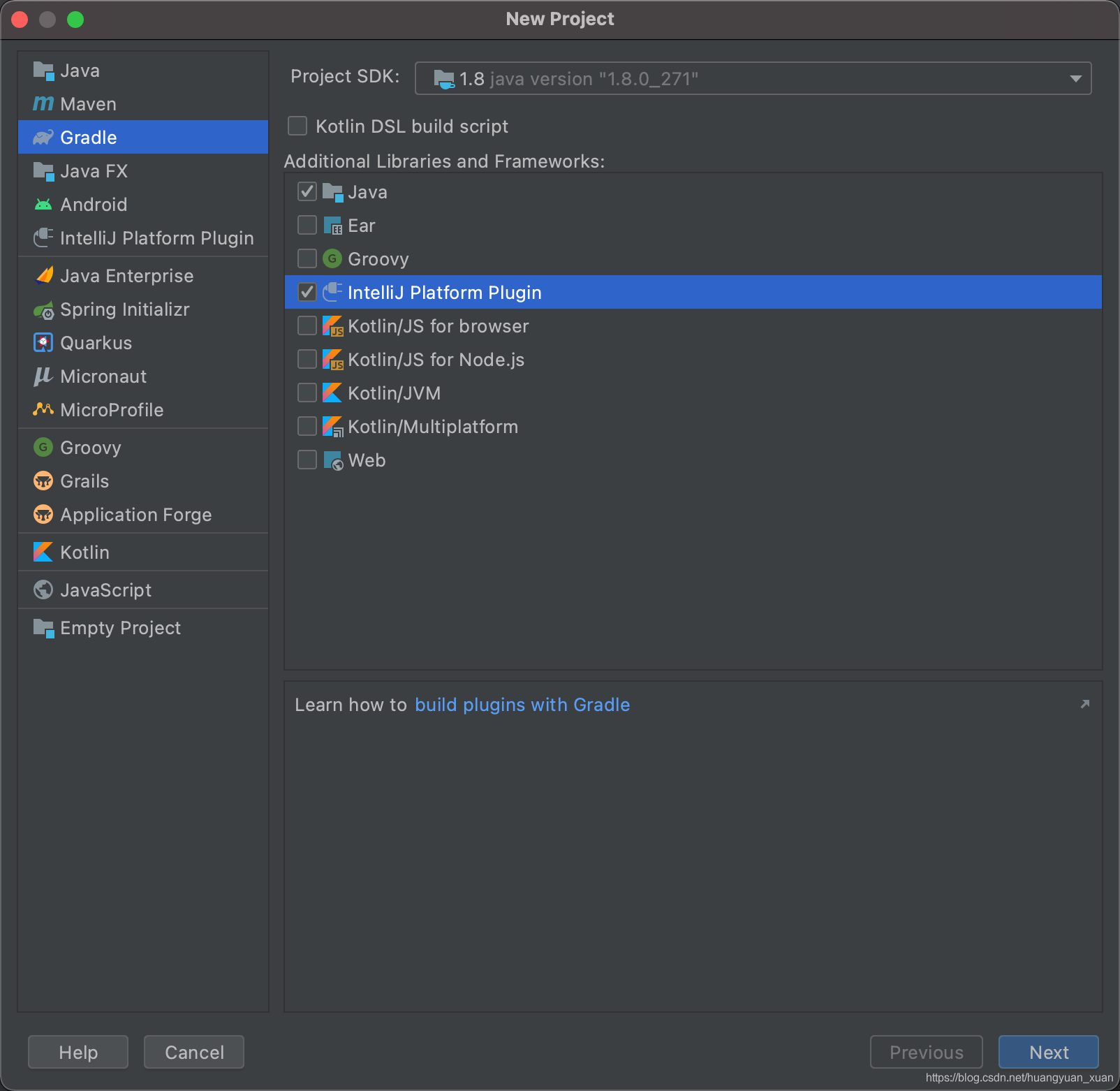Screen dimensions: 1120x1091
Task: Open the Project SDK dropdown
Action: 1076,78
